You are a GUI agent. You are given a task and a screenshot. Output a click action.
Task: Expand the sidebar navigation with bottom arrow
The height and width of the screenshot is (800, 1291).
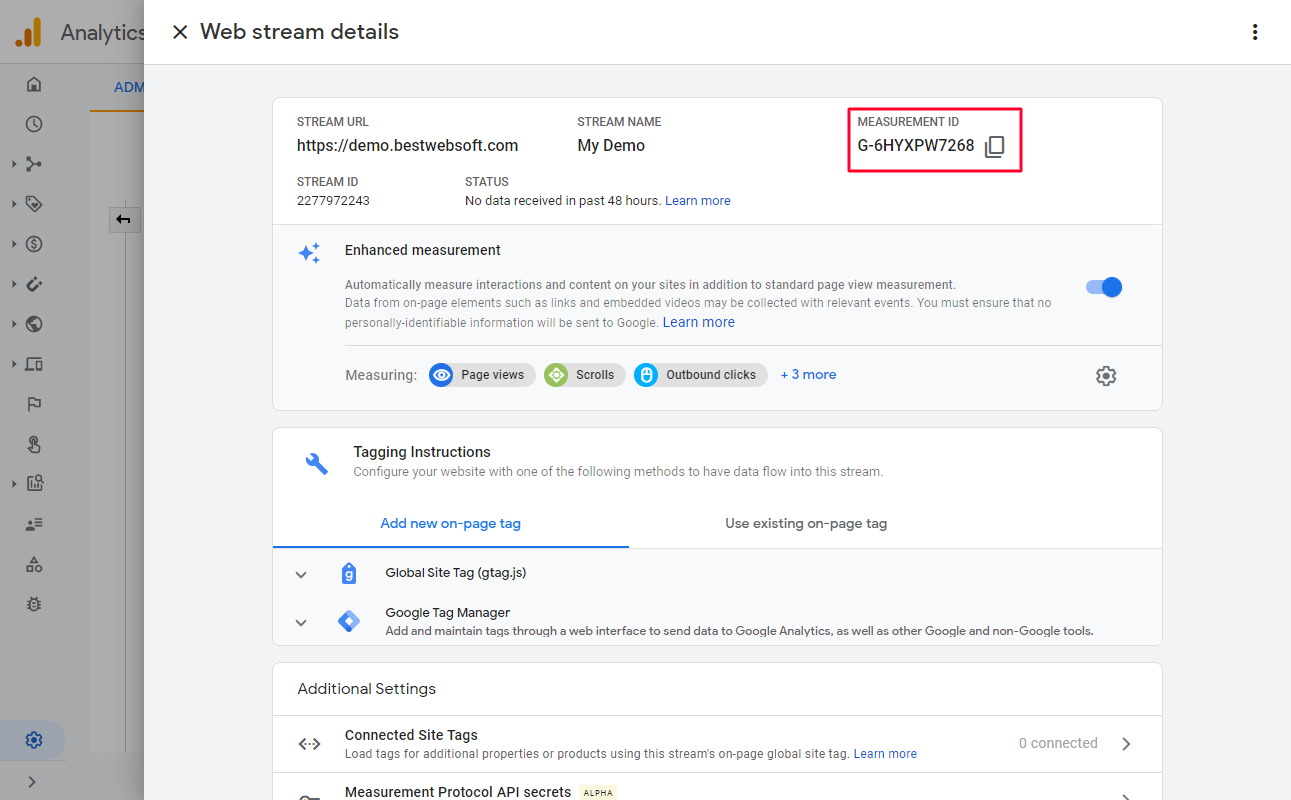pyautogui.click(x=32, y=781)
